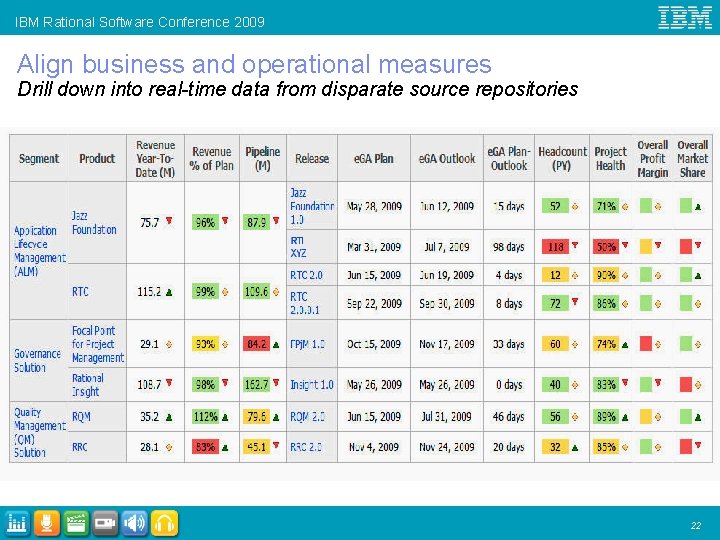The width and height of the screenshot is (720, 540).
Task: Click the Project Health column header
Action: tap(610, 158)
